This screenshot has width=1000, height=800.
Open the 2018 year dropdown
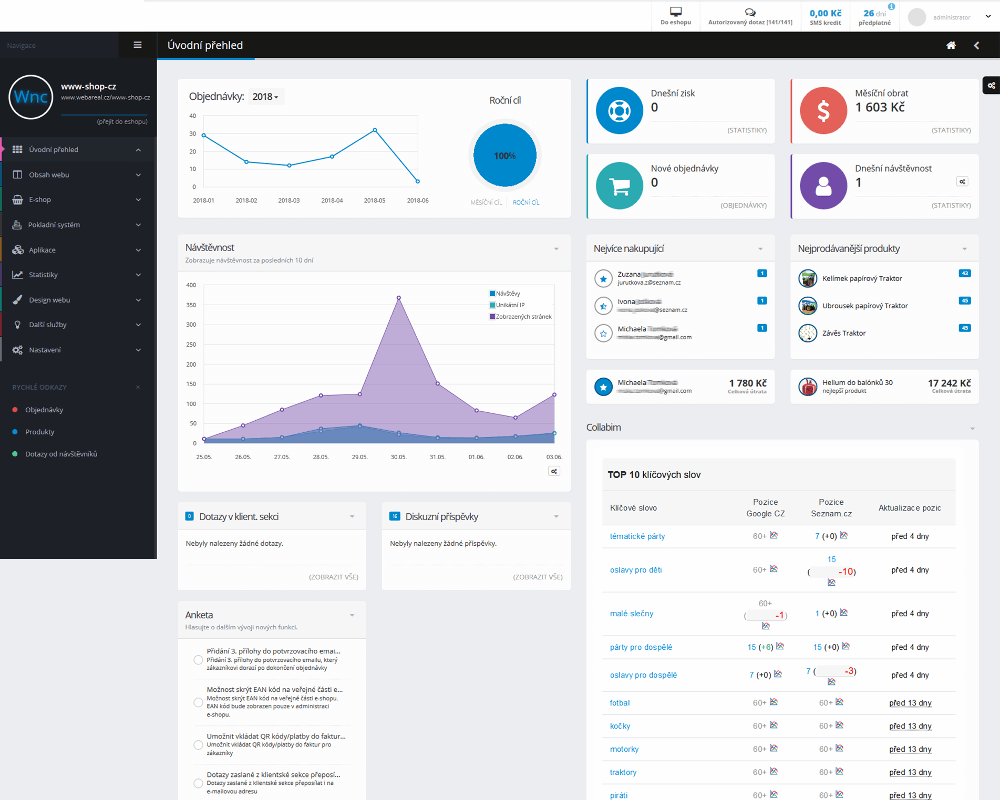[x=266, y=97]
